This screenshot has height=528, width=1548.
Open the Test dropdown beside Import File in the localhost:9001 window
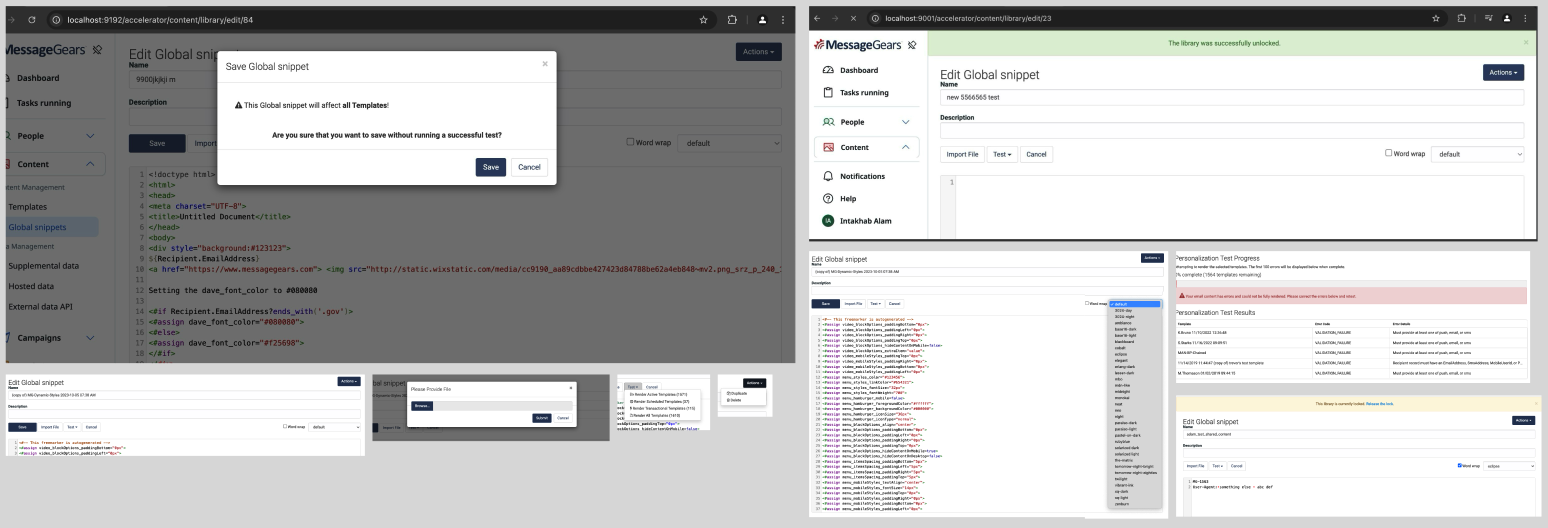1001,154
